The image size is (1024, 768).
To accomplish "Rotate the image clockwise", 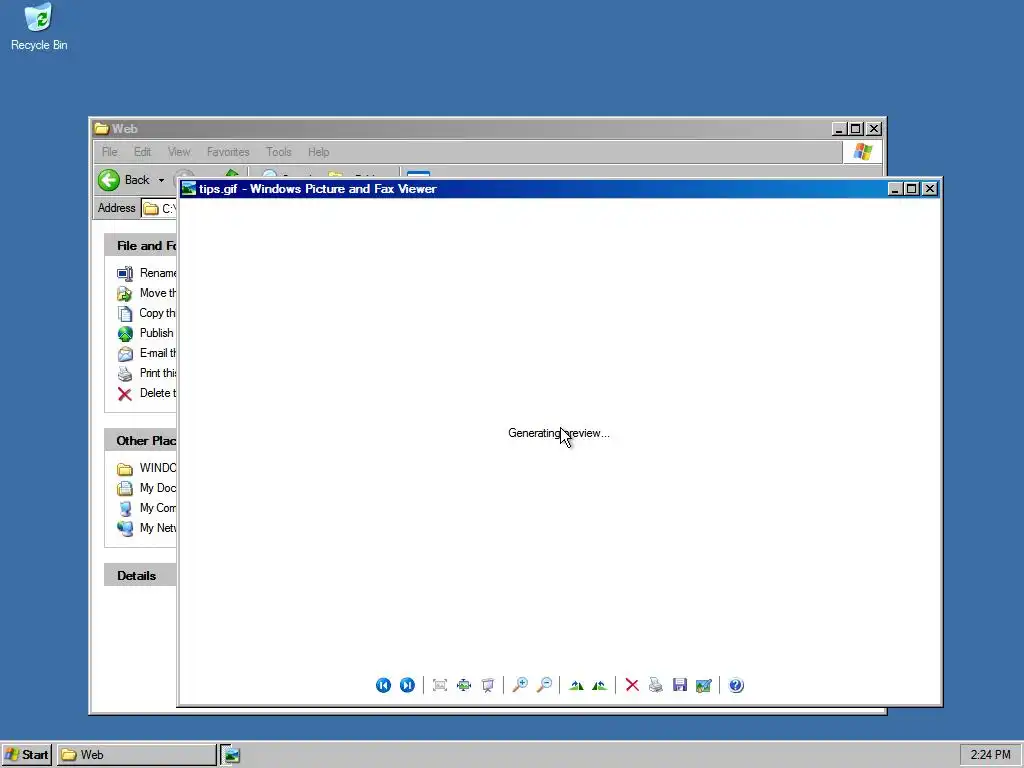I will tap(576, 685).
